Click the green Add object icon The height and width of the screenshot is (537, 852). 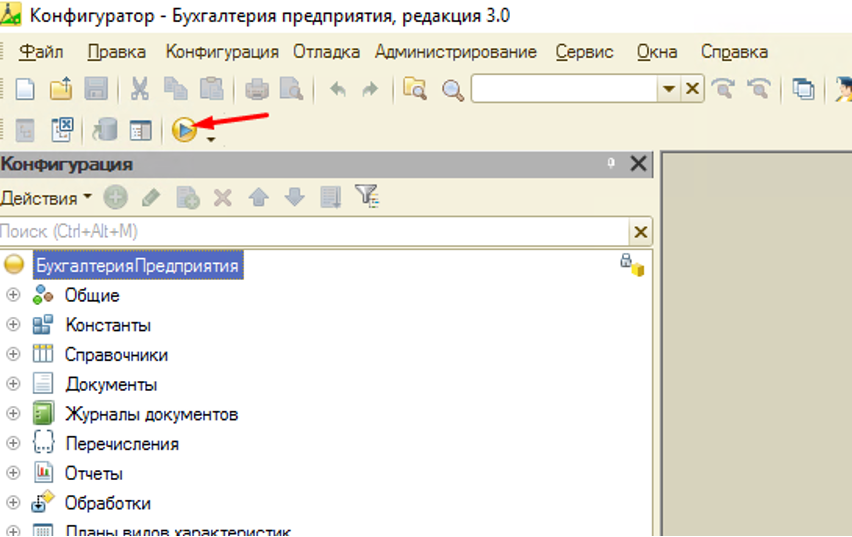116,197
